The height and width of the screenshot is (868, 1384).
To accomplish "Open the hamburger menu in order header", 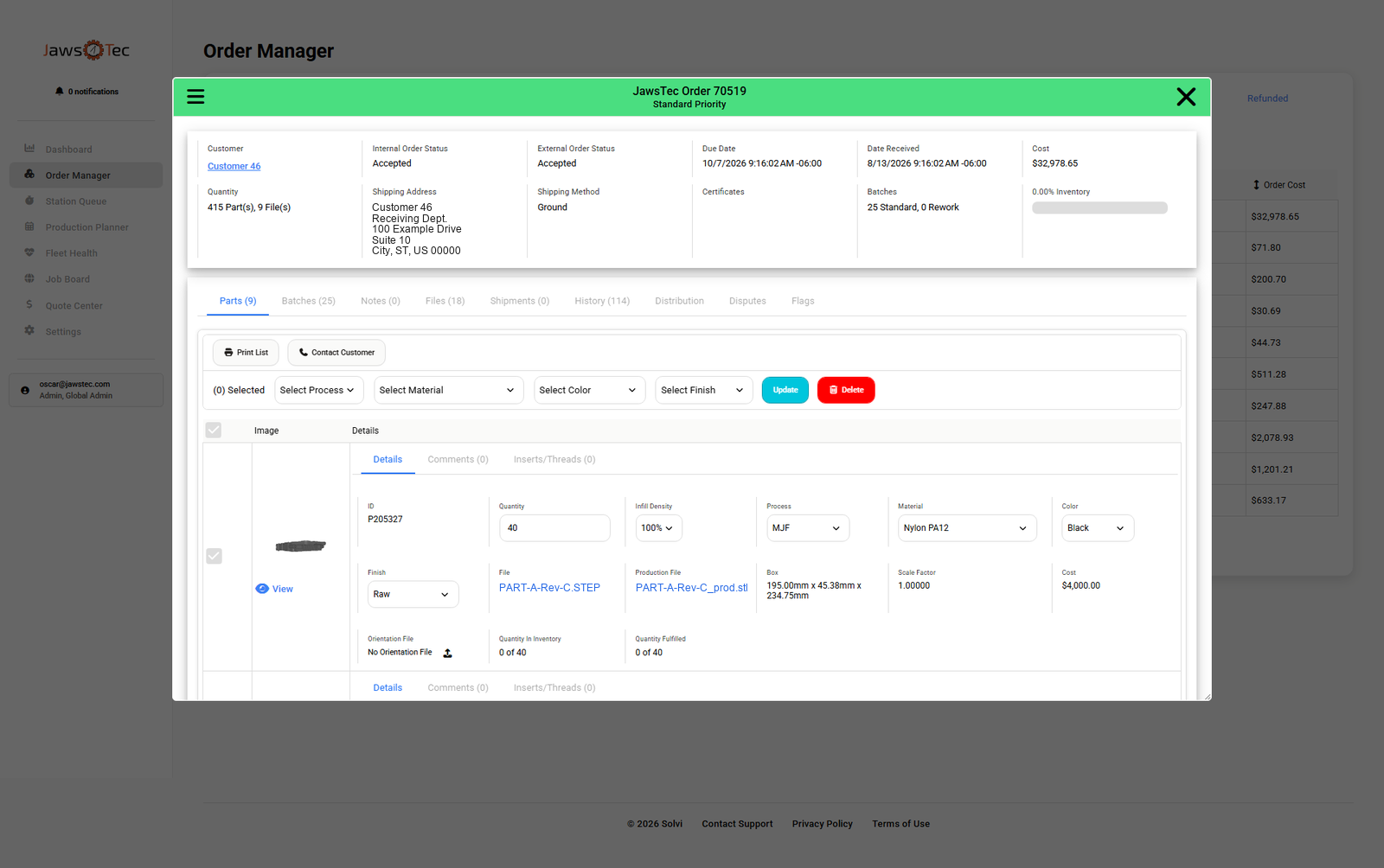I will tap(195, 97).
